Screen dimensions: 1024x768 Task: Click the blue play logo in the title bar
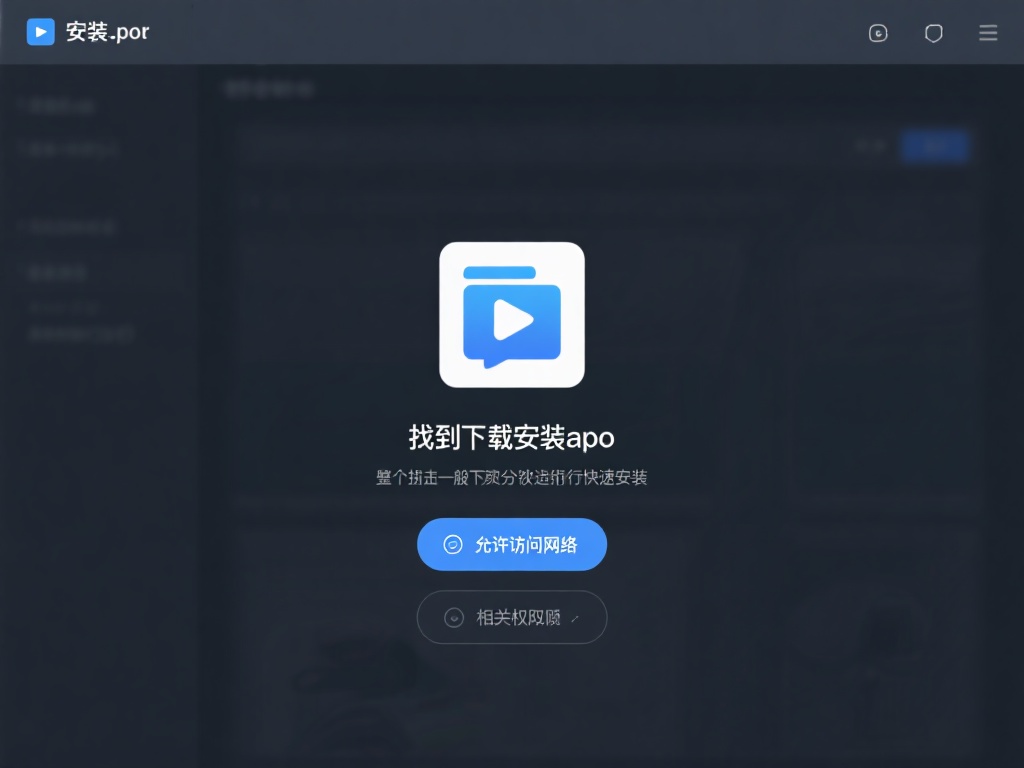pos(41,32)
